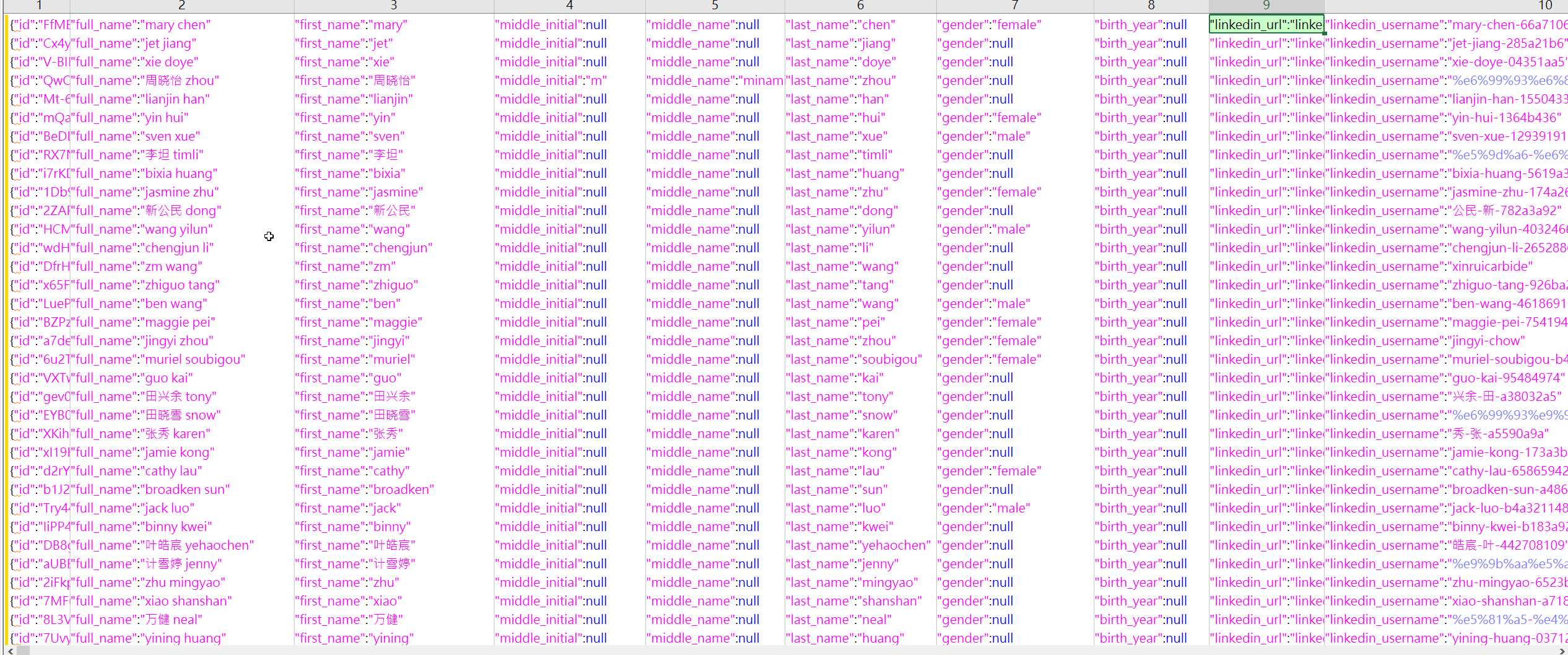1568x655 pixels.
Task: Select the linkedin_url cell in mary chen's row
Action: click(x=1266, y=25)
